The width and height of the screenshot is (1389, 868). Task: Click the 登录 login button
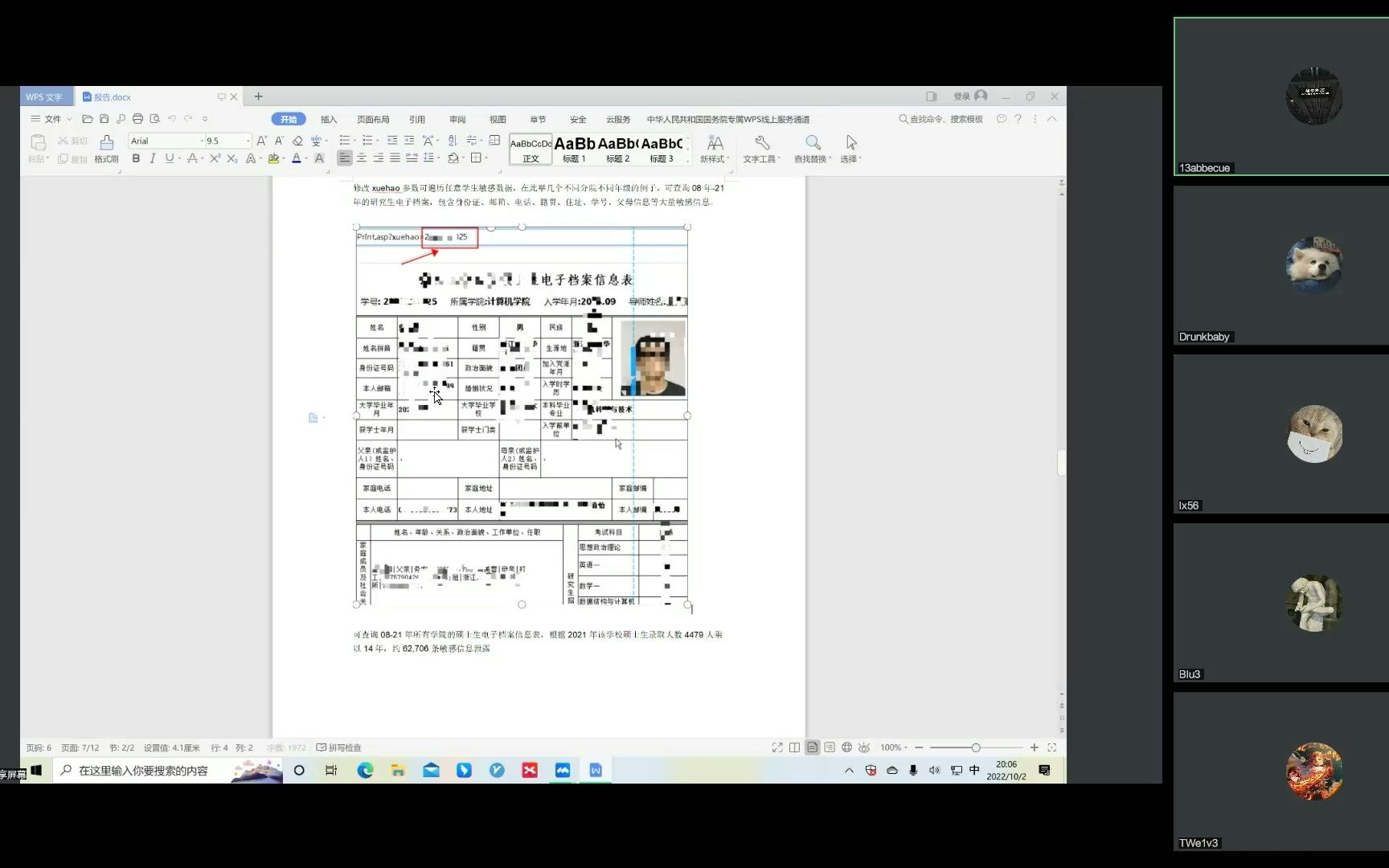970,96
